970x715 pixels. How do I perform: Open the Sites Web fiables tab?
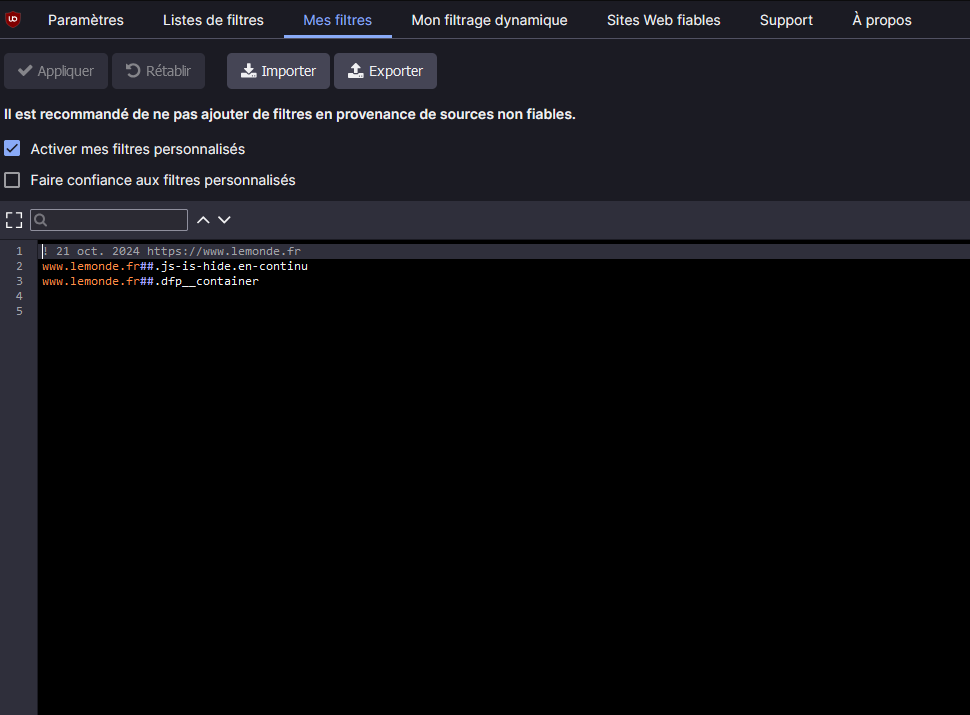click(663, 20)
